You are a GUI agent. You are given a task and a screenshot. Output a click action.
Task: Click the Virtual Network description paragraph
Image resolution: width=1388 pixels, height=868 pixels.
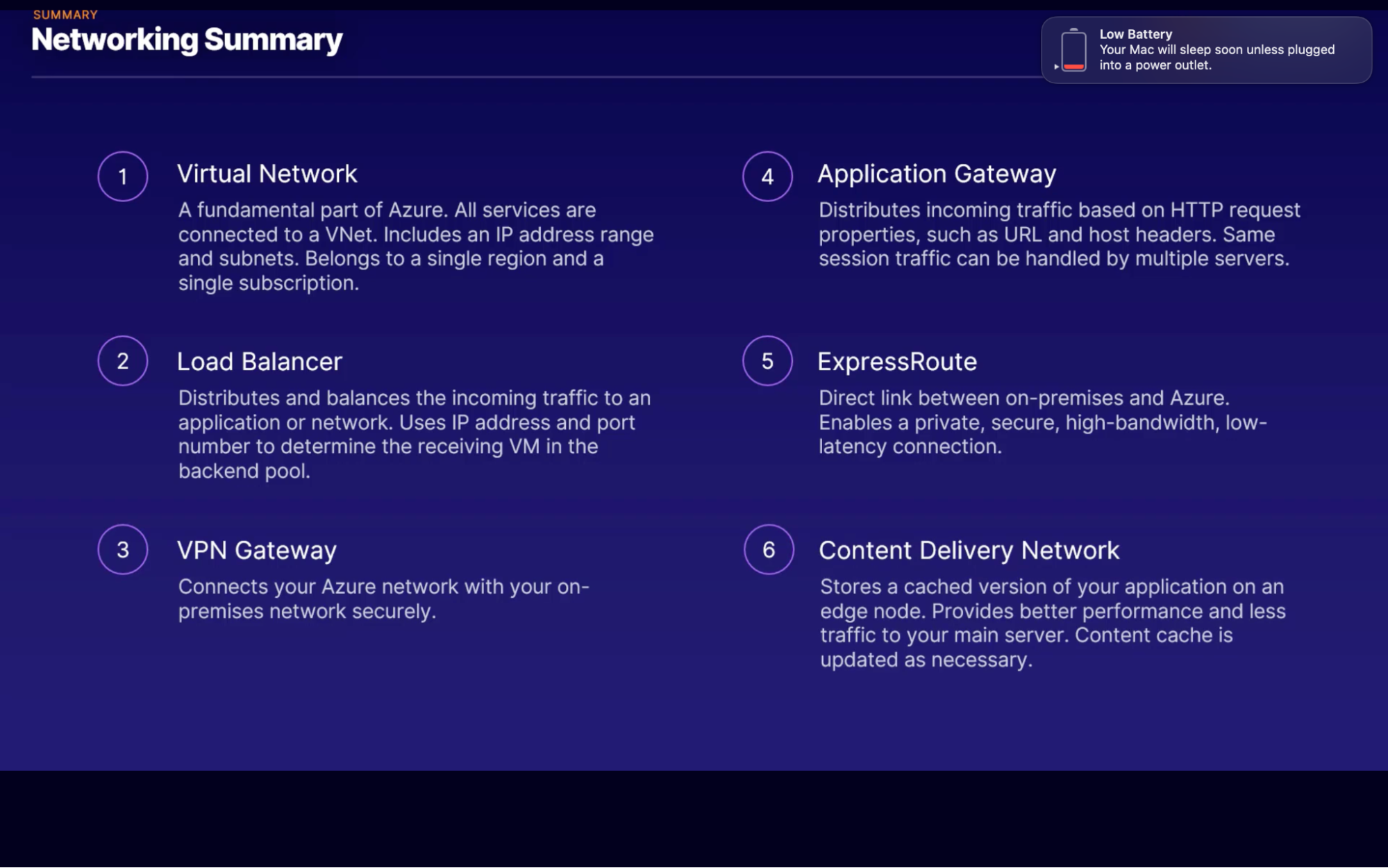[x=416, y=247]
